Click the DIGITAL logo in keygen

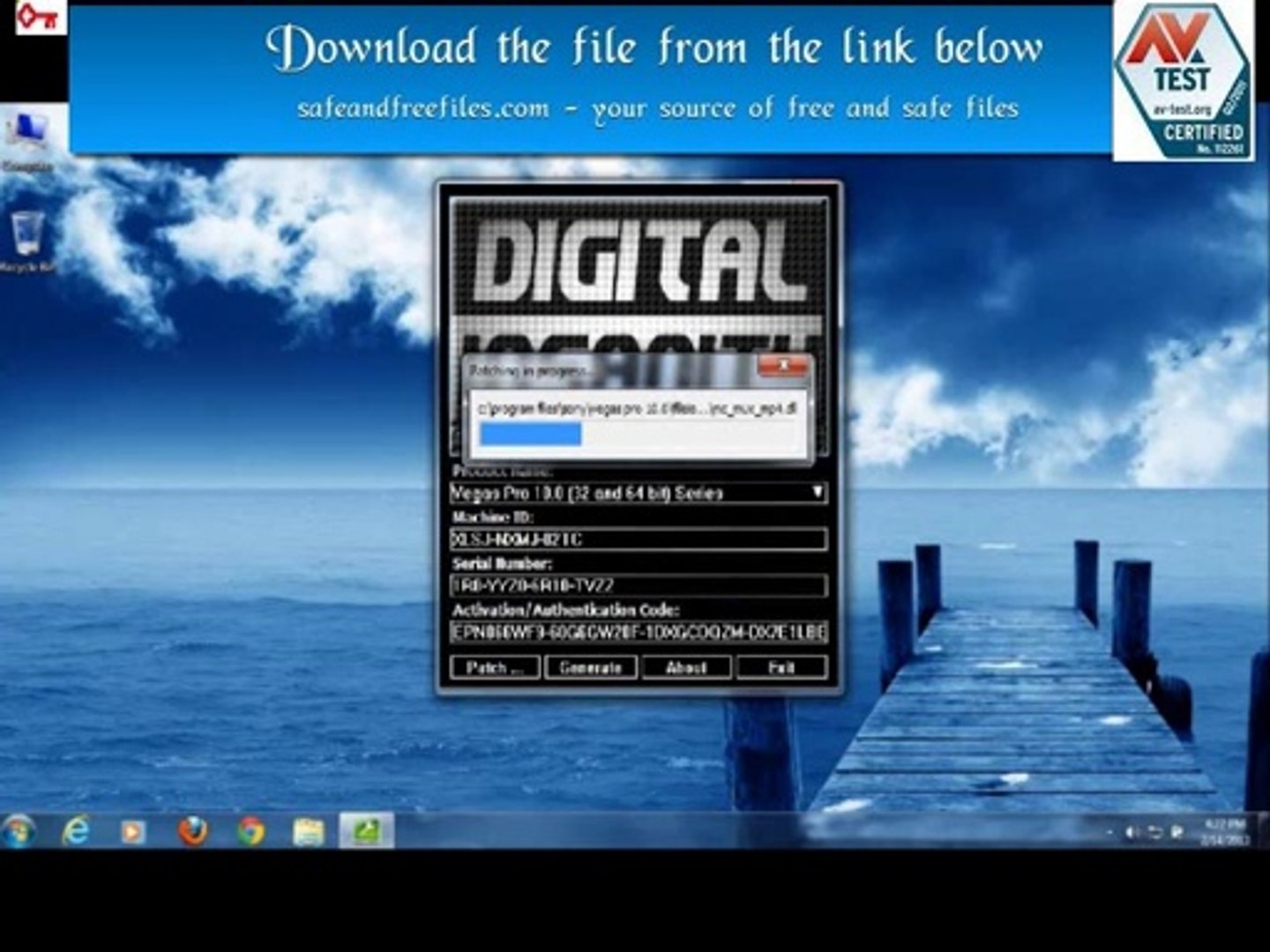point(639,261)
